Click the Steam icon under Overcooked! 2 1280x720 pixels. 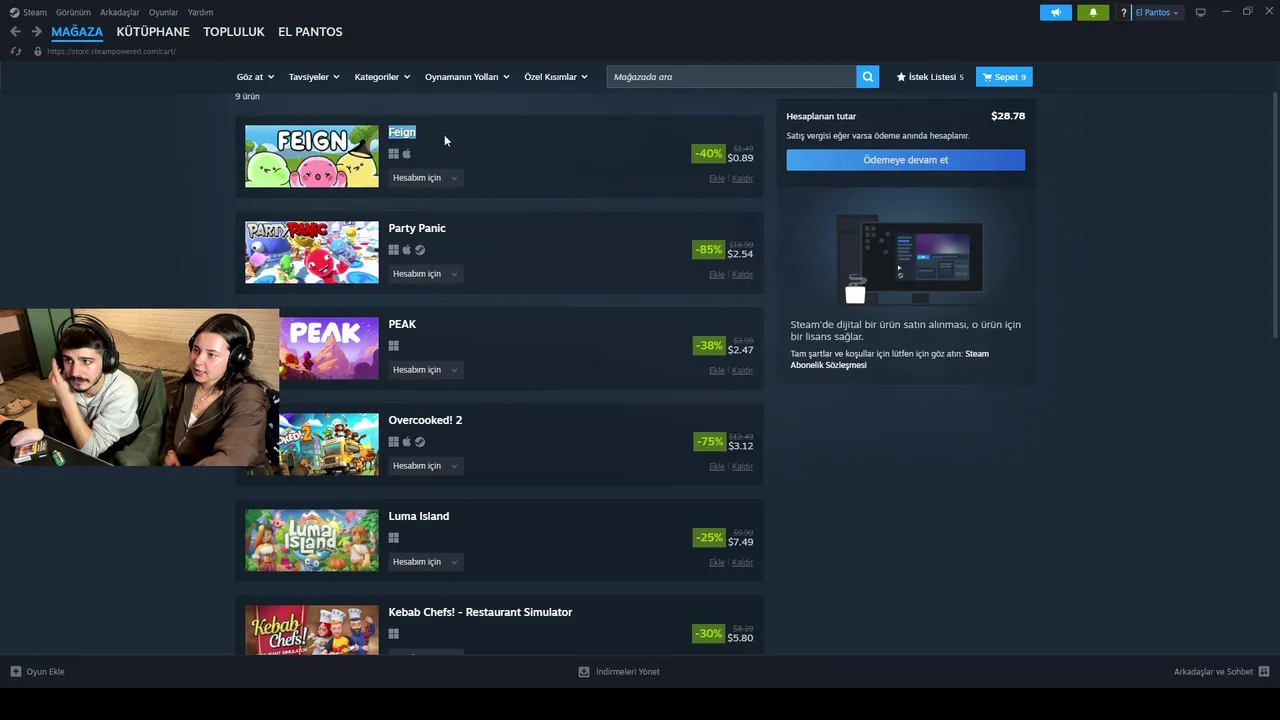pos(420,442)
